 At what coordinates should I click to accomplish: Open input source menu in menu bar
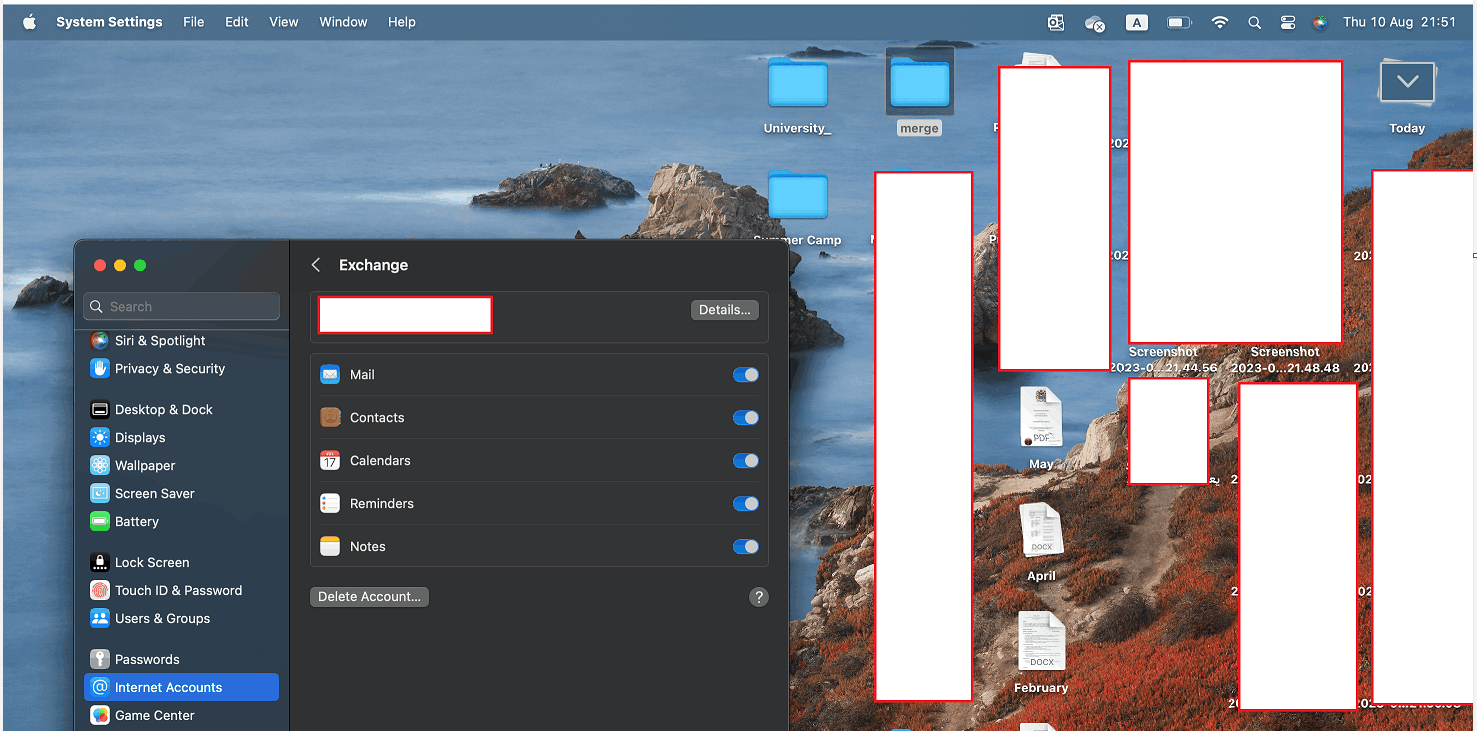(1137, 22)
